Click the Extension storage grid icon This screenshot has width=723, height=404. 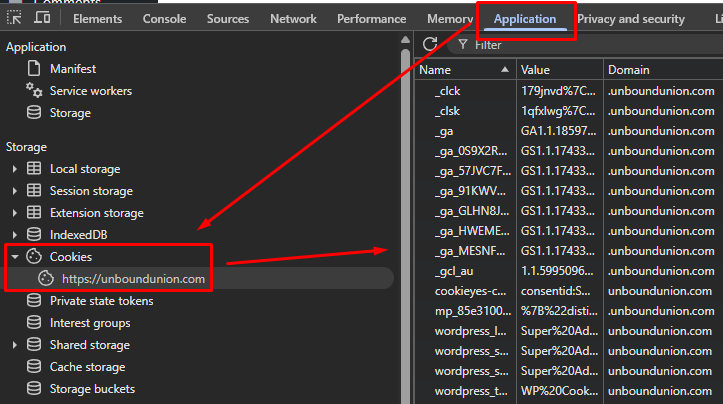(34, 213)
